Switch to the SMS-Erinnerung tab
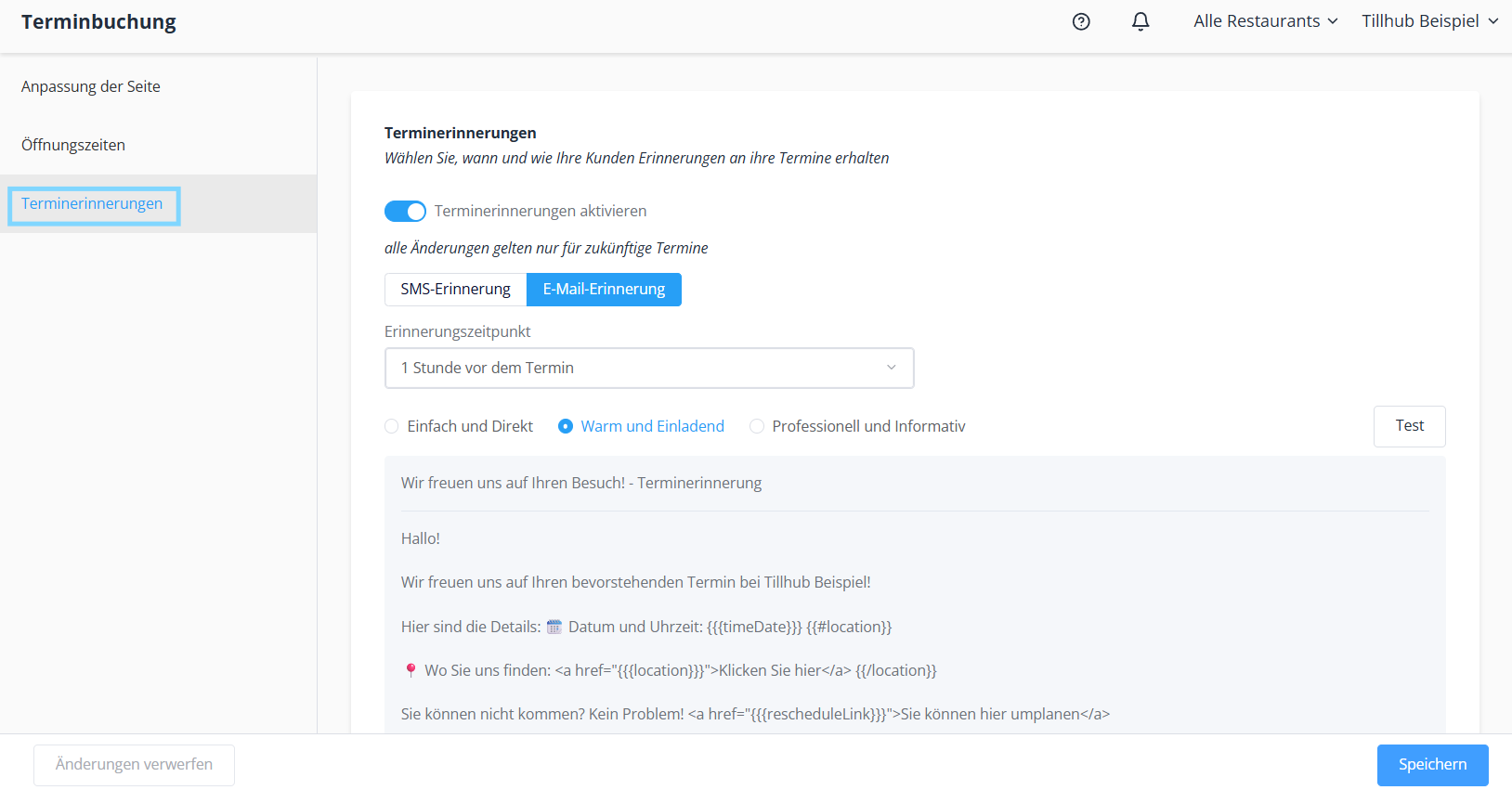Image resolution: width=1512 pixels, height=790 pixels. [x=455, y=290]
